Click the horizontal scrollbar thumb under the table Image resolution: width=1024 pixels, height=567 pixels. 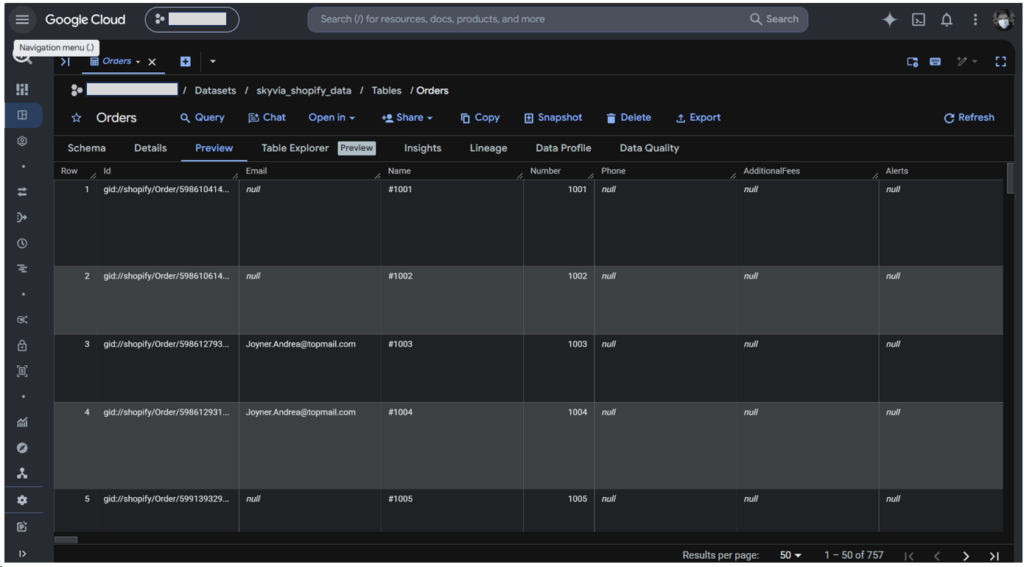65,540
